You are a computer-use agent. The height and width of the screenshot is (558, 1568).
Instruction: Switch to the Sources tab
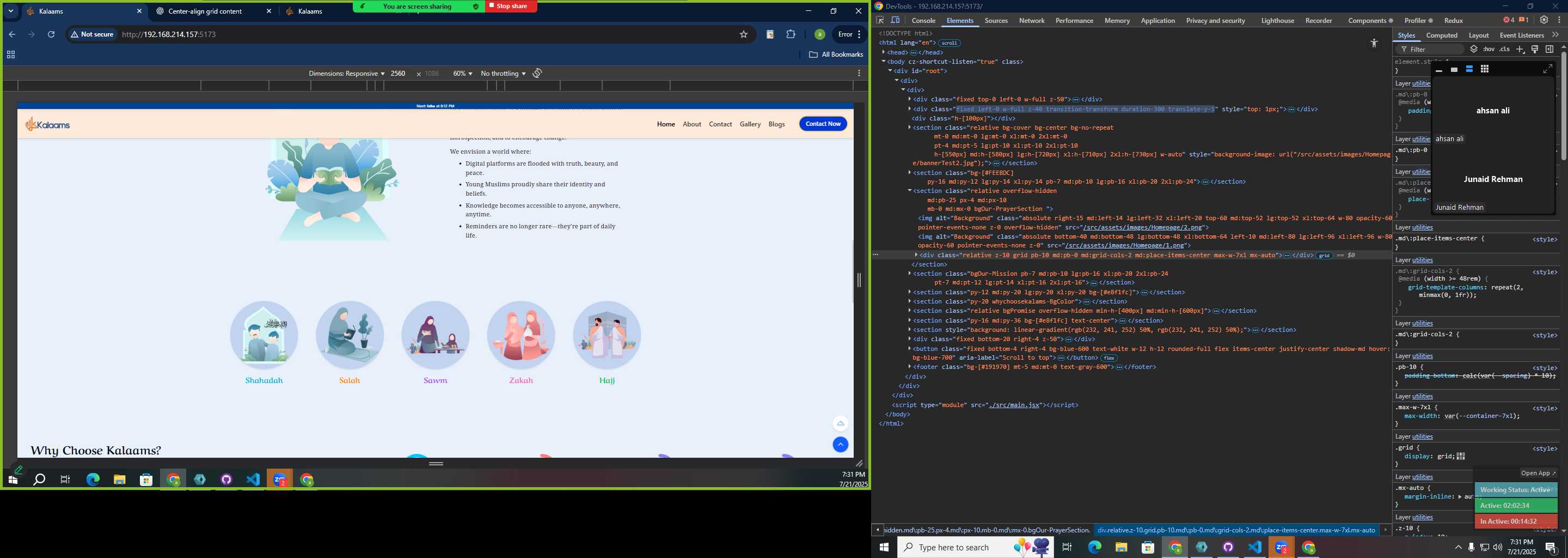pos(996,21)
